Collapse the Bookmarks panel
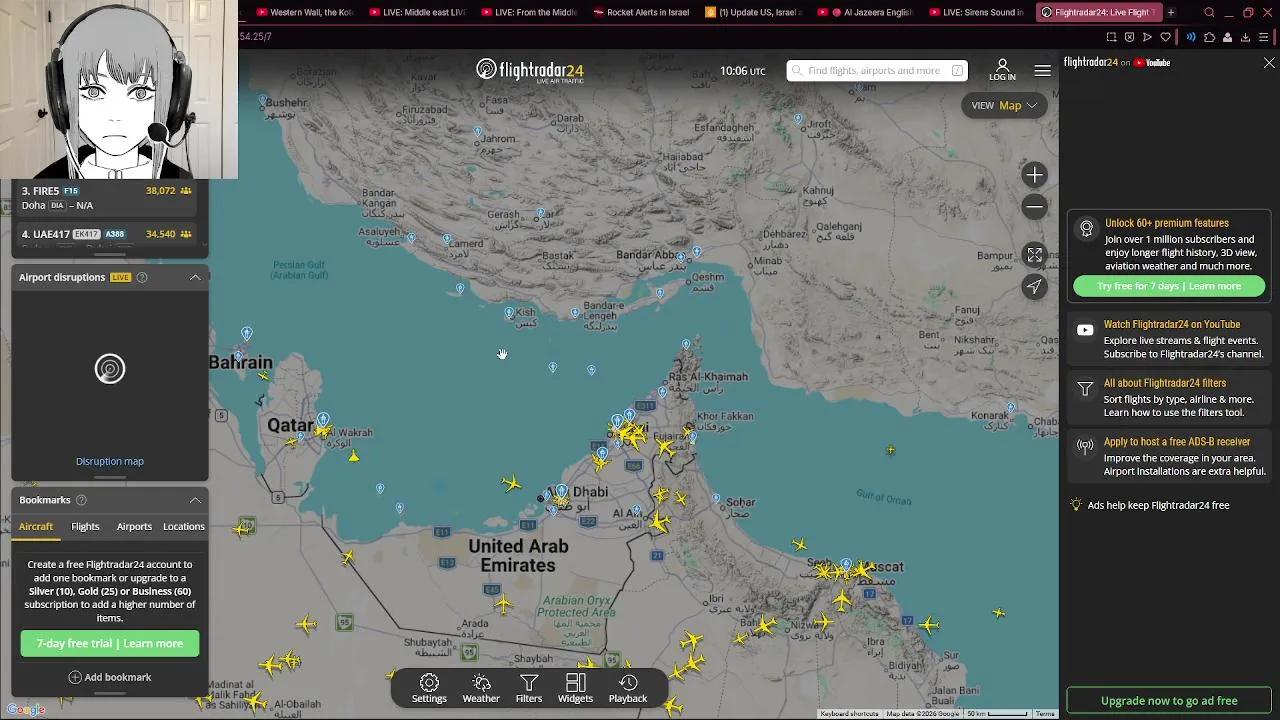Image resolution: width=1280 pixels, height=720 pixels. (x=195, y=500)
